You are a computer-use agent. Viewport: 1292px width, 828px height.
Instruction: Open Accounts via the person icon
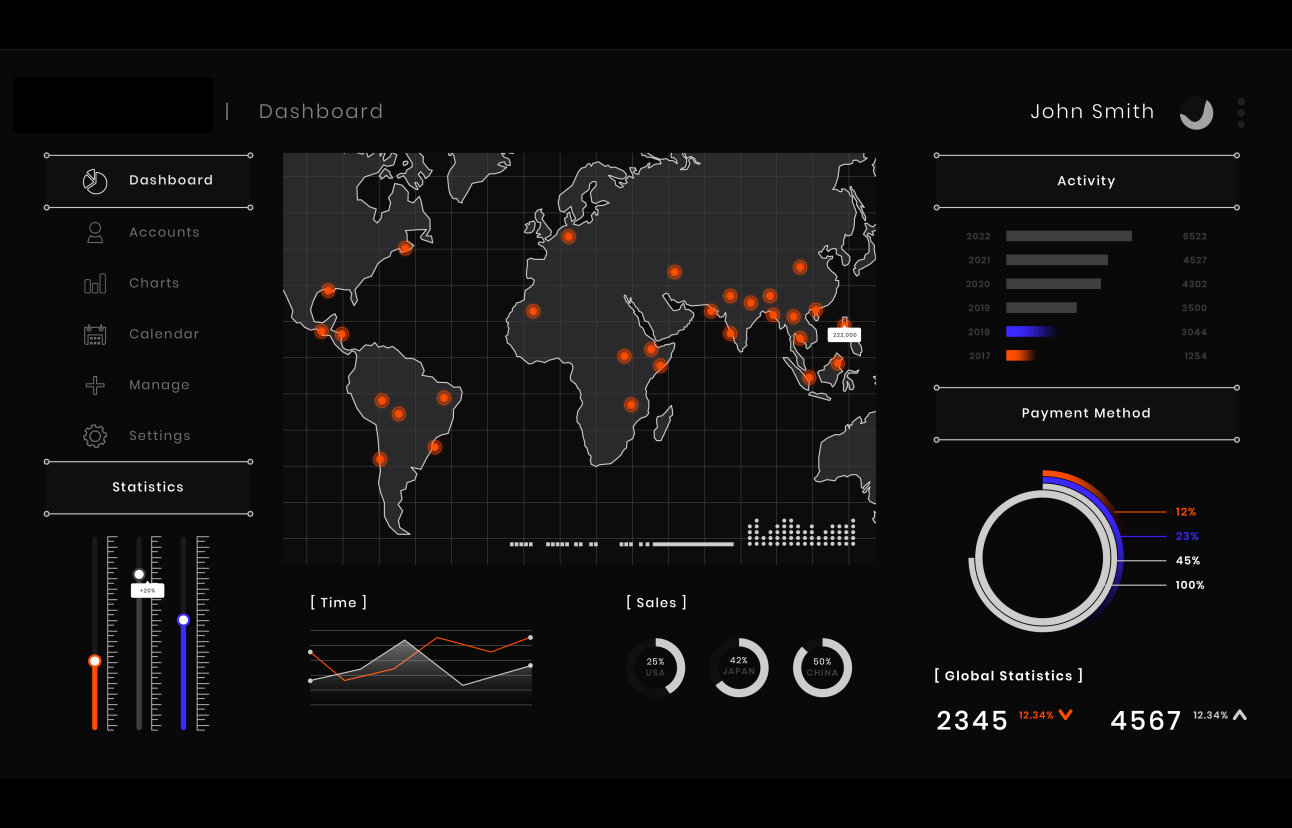tap(95, 233)
